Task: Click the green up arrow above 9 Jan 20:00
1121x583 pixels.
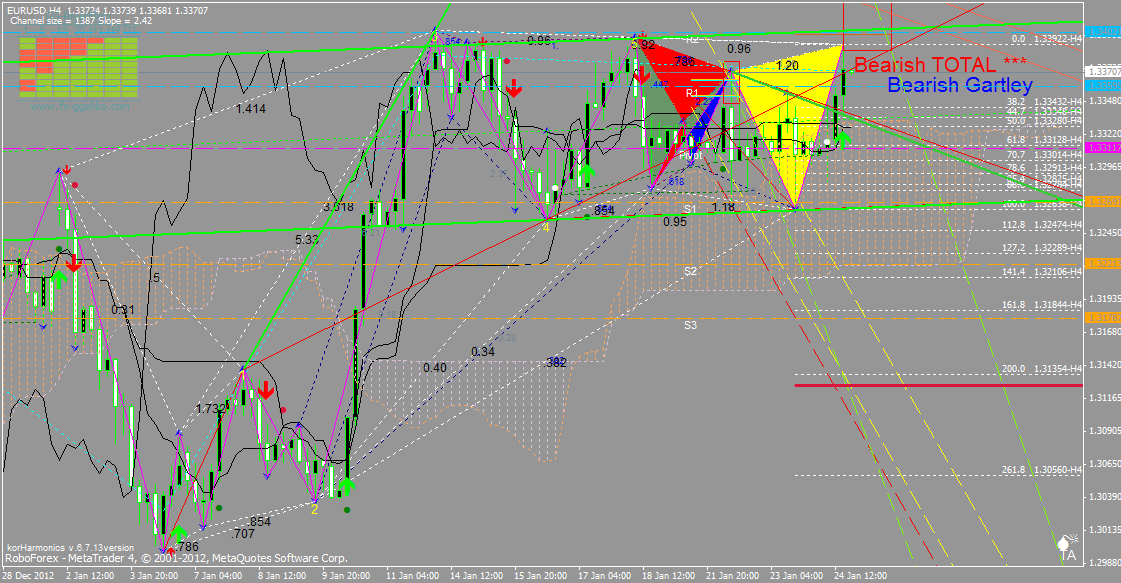Action: click(x=346, y=487)
